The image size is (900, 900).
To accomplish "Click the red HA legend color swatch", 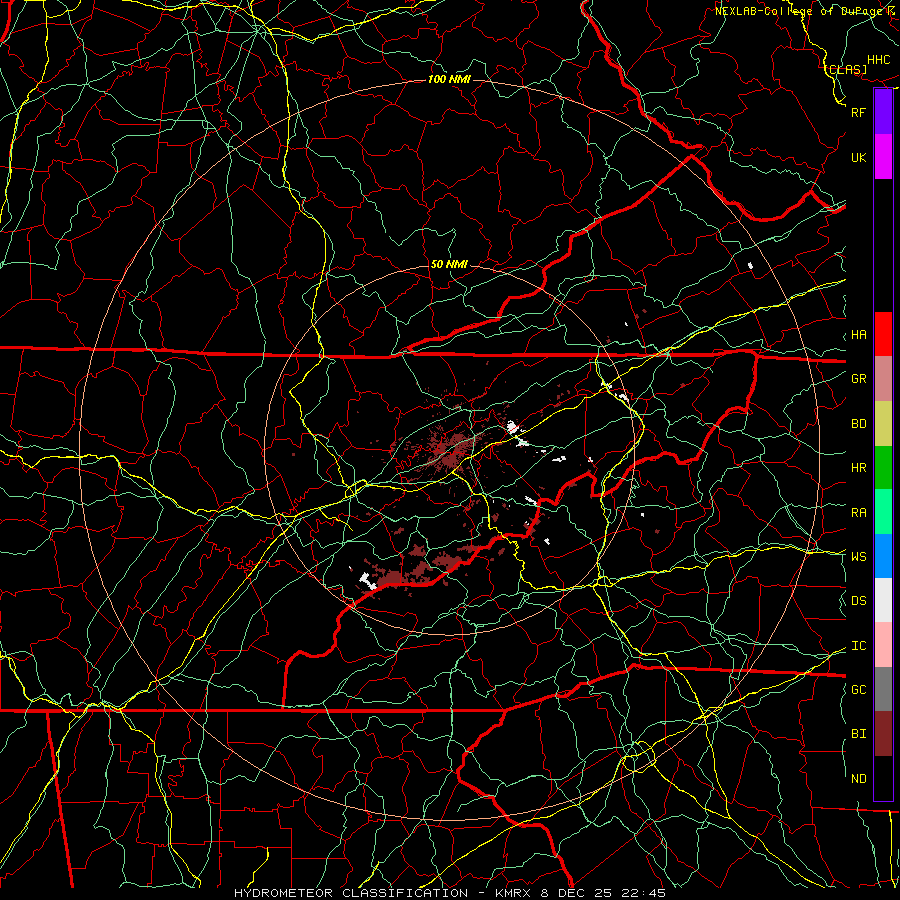I will click(x=883, y=334).
